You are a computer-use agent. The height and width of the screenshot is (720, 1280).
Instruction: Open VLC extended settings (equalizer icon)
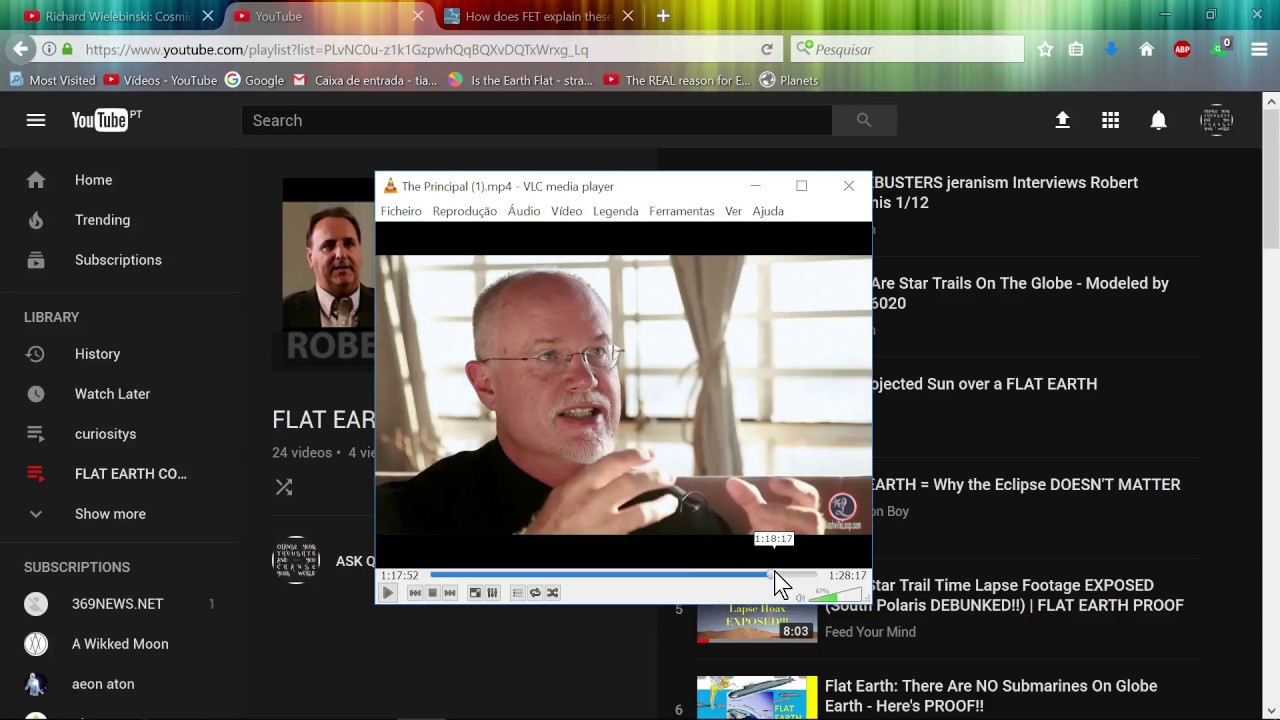tap(492, 593)
